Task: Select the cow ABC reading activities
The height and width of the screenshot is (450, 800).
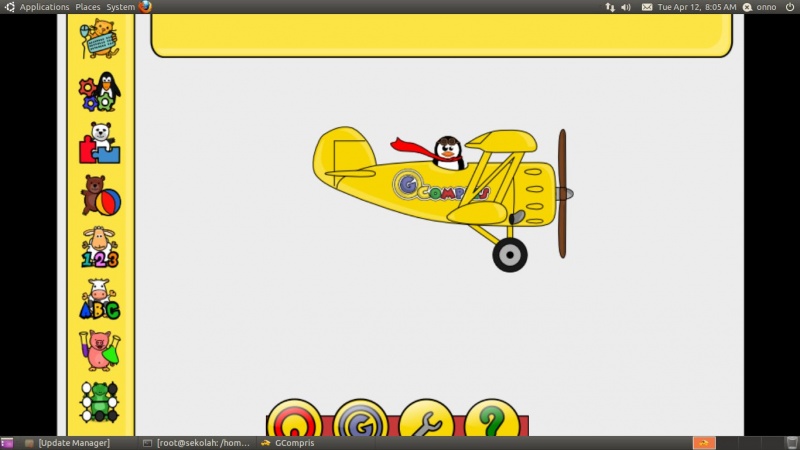Action: tap(99, 299)
